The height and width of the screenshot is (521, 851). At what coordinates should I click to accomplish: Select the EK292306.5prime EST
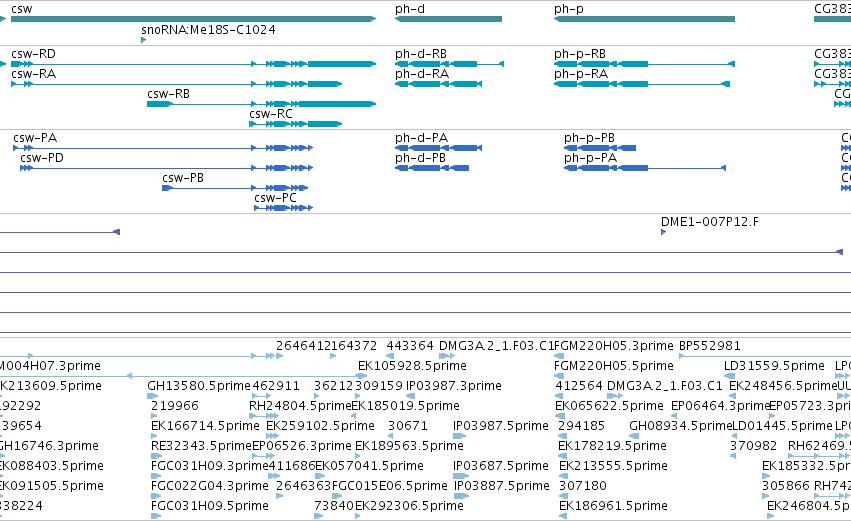409,506
